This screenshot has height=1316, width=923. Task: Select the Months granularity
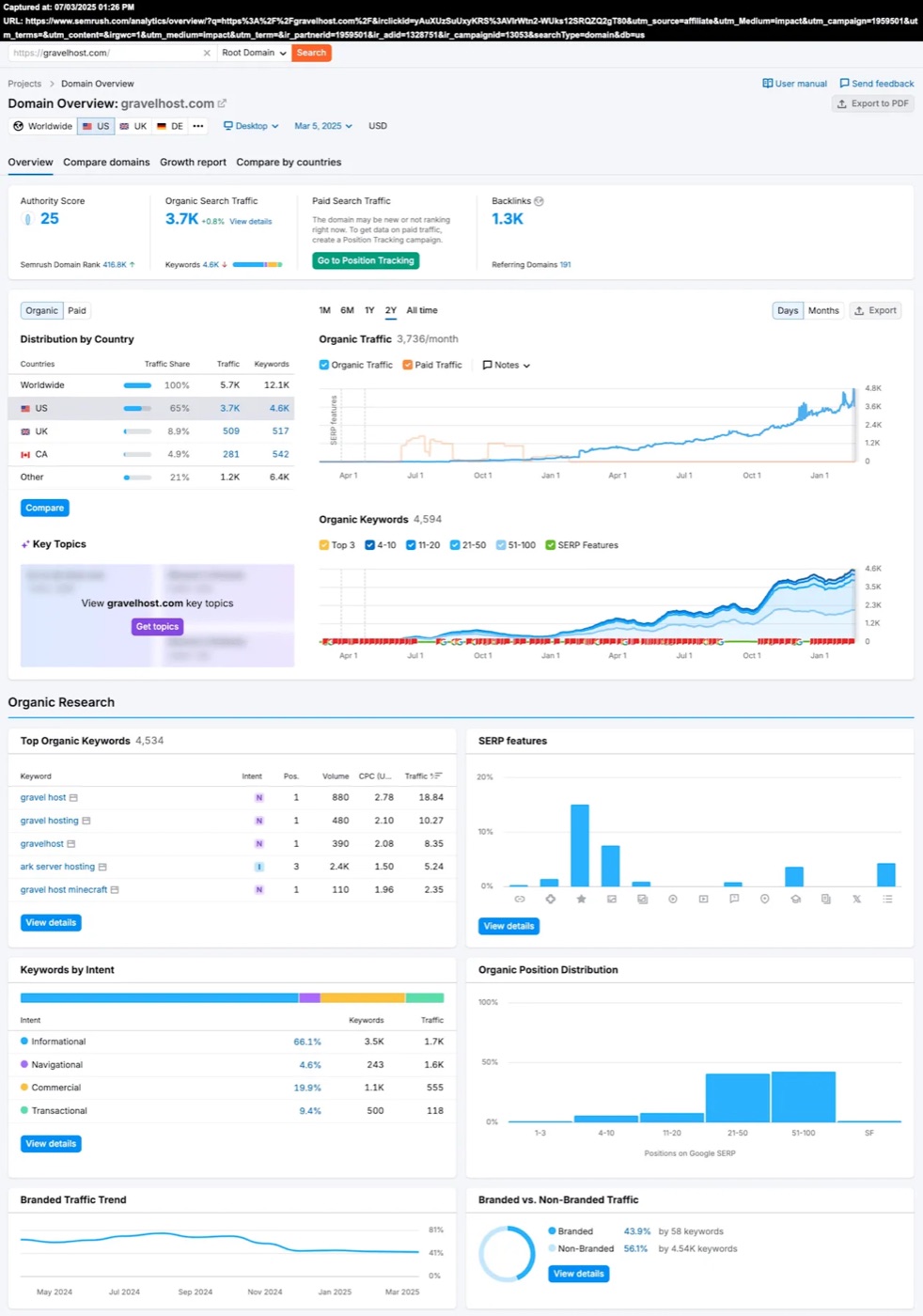823,311
